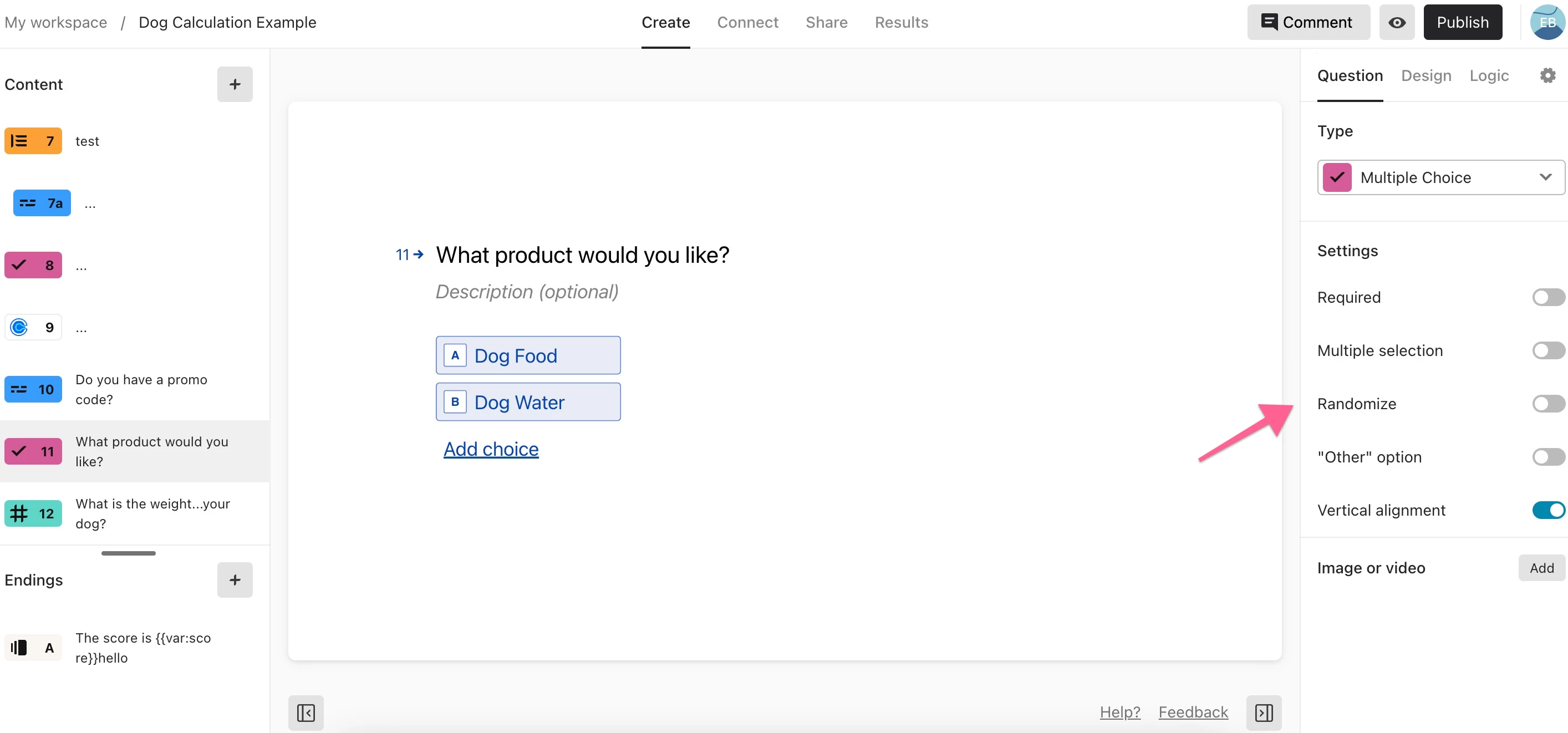Collapse the left sidebar panel icon

pyautogui.click(x=306, y=712)
